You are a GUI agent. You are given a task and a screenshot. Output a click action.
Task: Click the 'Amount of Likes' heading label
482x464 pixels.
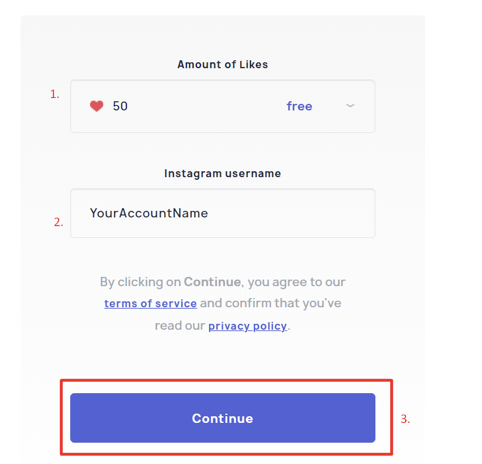pyautogui.click(x=223, y=64)
